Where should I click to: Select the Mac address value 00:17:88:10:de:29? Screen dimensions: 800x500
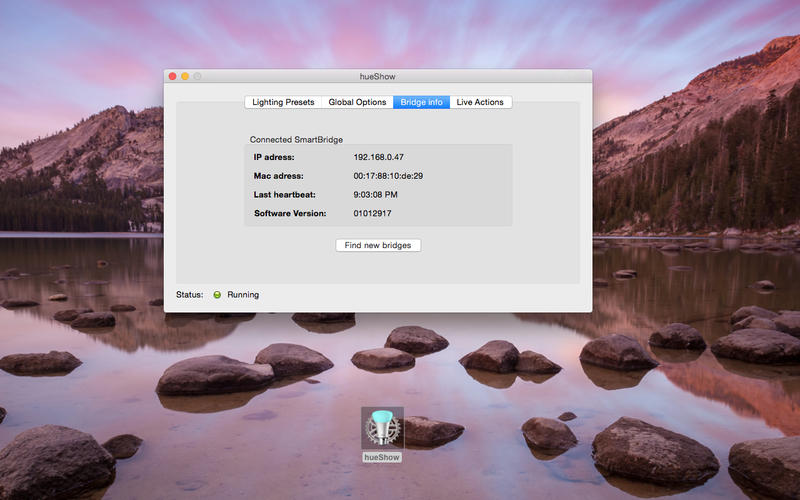coord(388,176)
